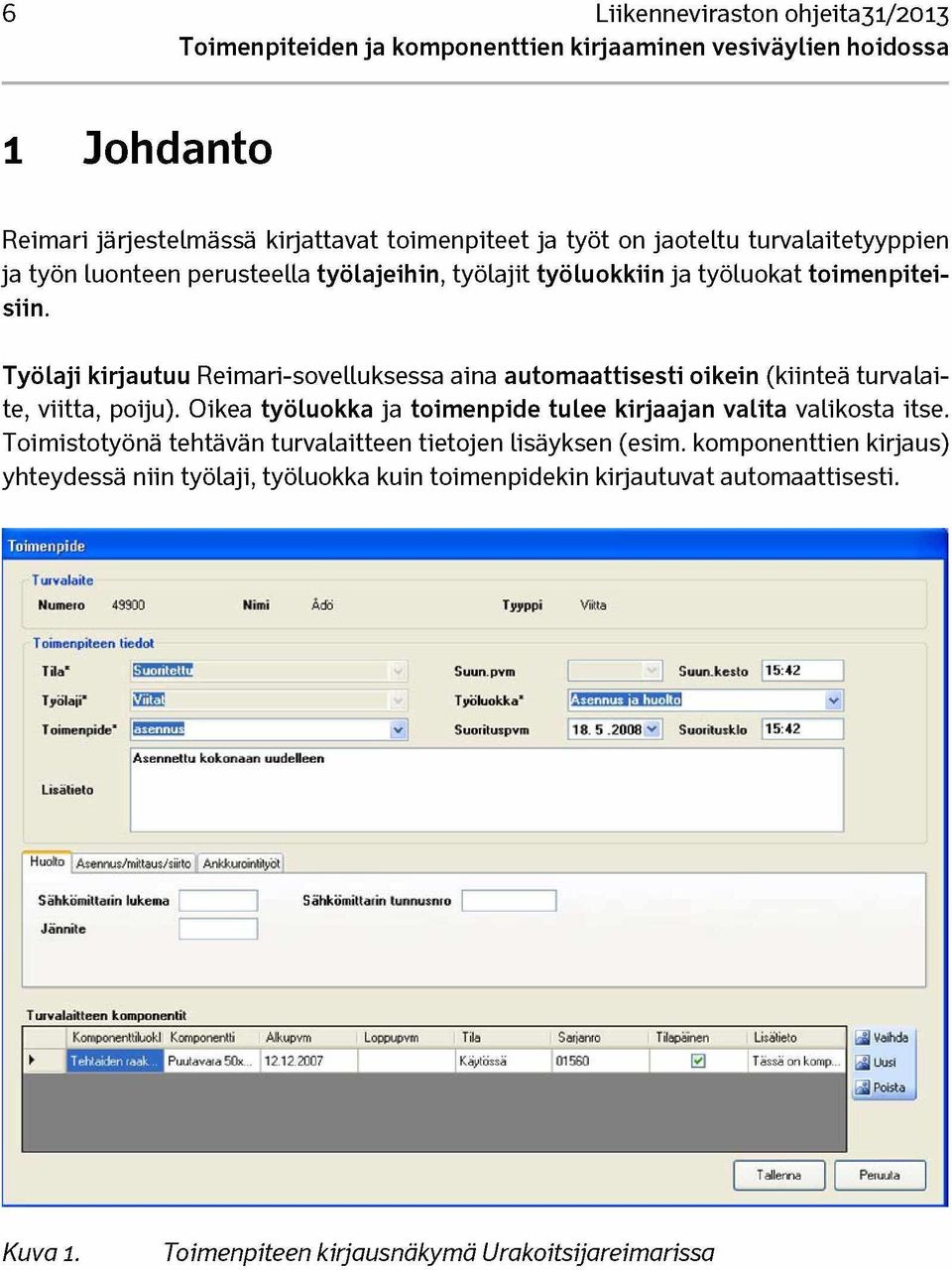Switch to the Asennus/mittaus/siirto tab
Viewport: 952px width, 1270px height.
134,864
